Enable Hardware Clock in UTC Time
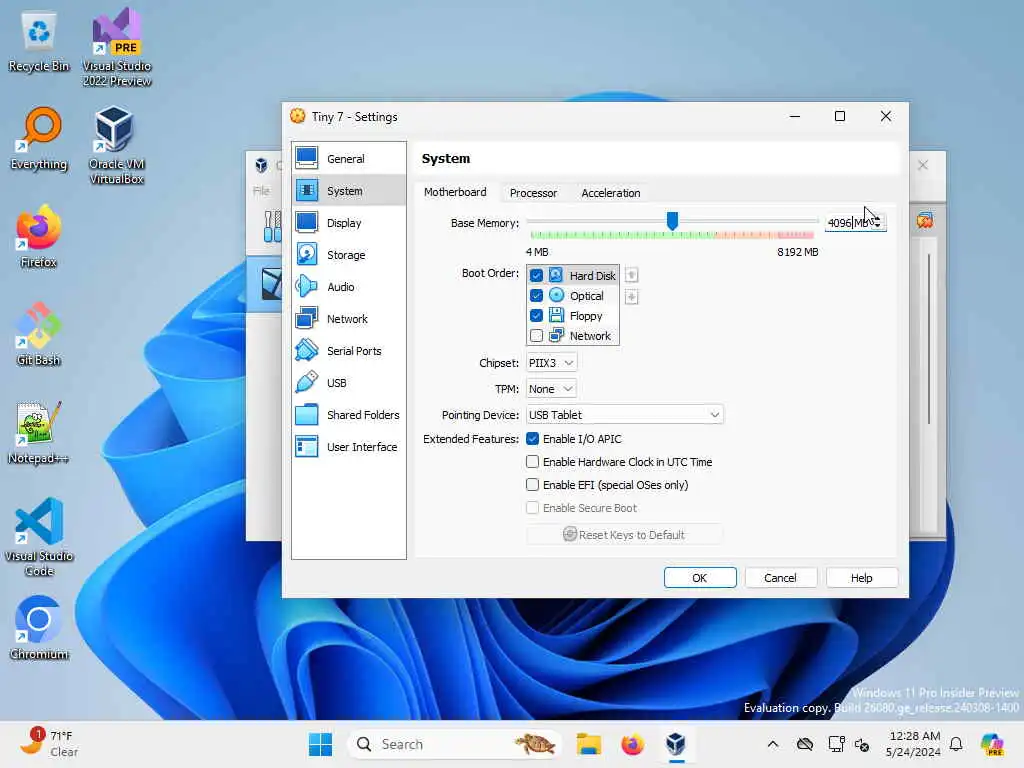The height and width of the screenshot is (768, 1024). [x=532, y=462]
